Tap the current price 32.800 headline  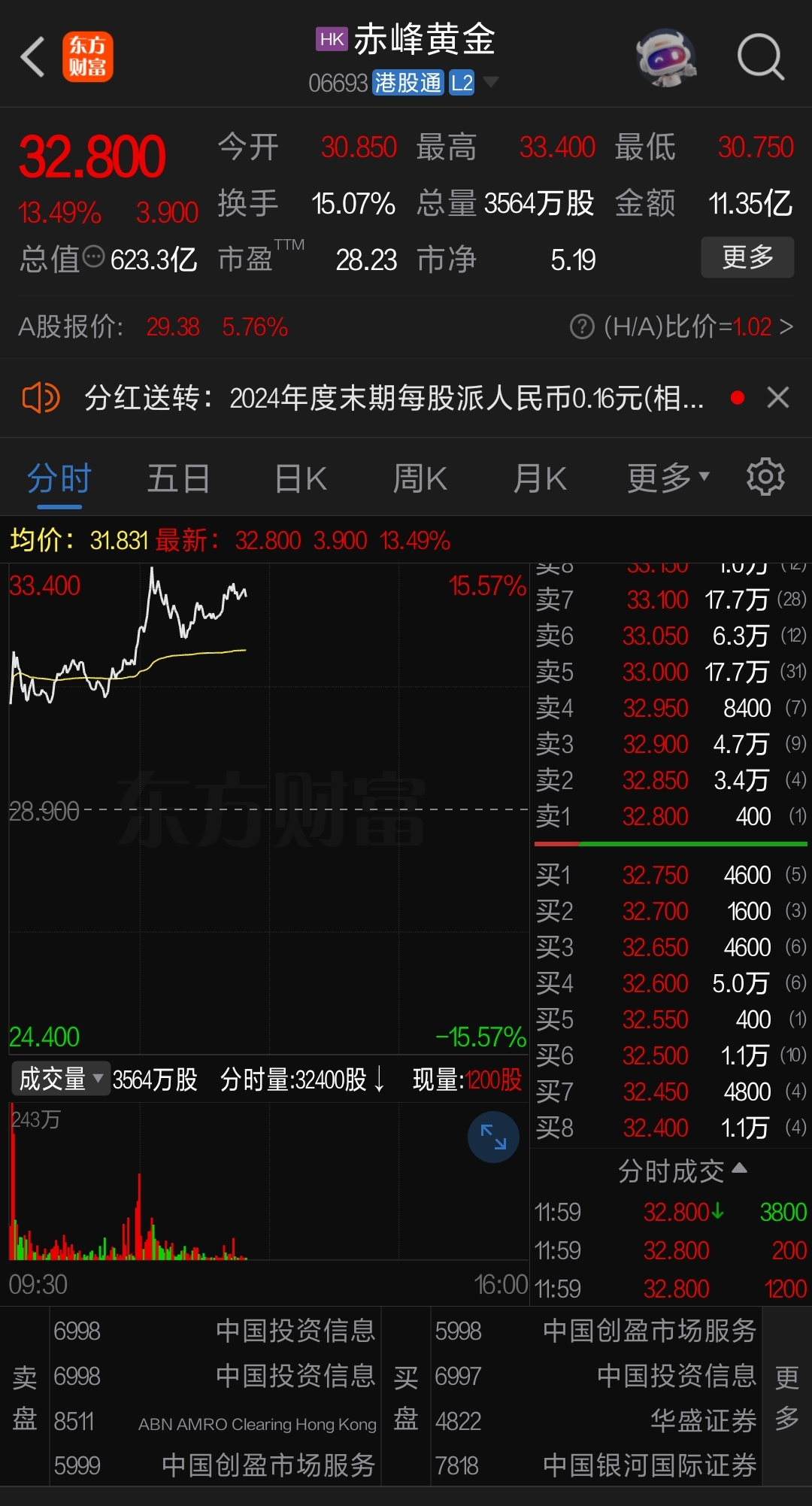92,158
